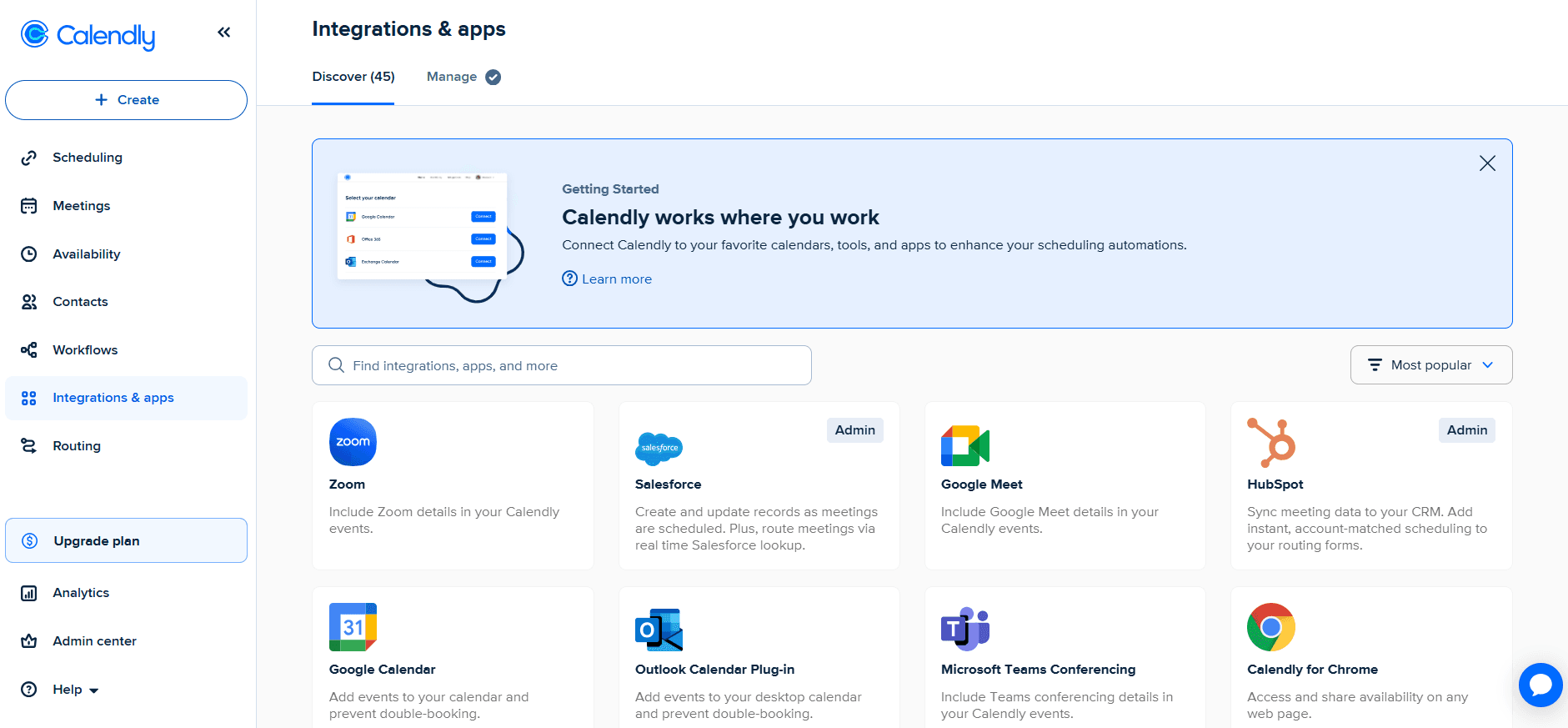Viewport: 1568px width, 728px height.
Task: Open Routing in the sidebar
Action: point(126,446)
